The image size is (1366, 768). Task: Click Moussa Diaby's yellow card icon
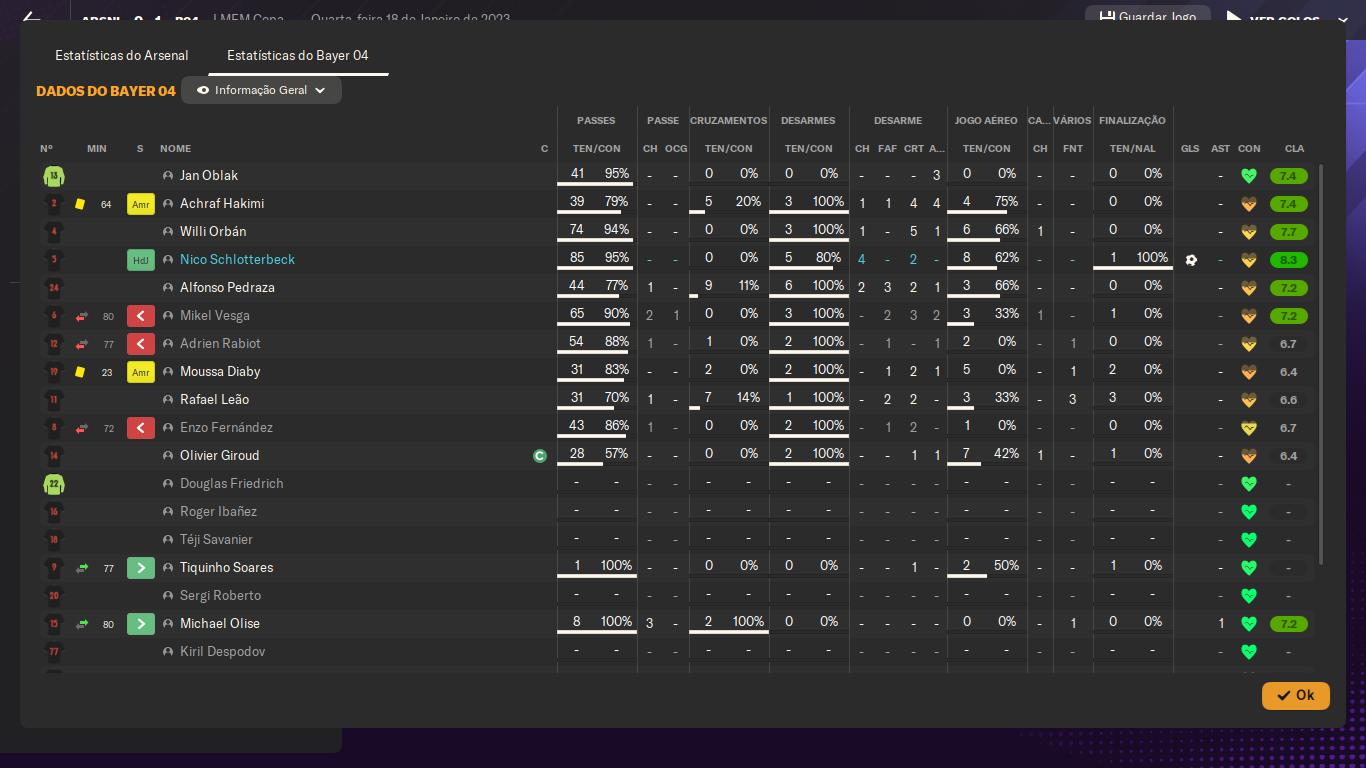pyautogui.click(x=80, y=372)
